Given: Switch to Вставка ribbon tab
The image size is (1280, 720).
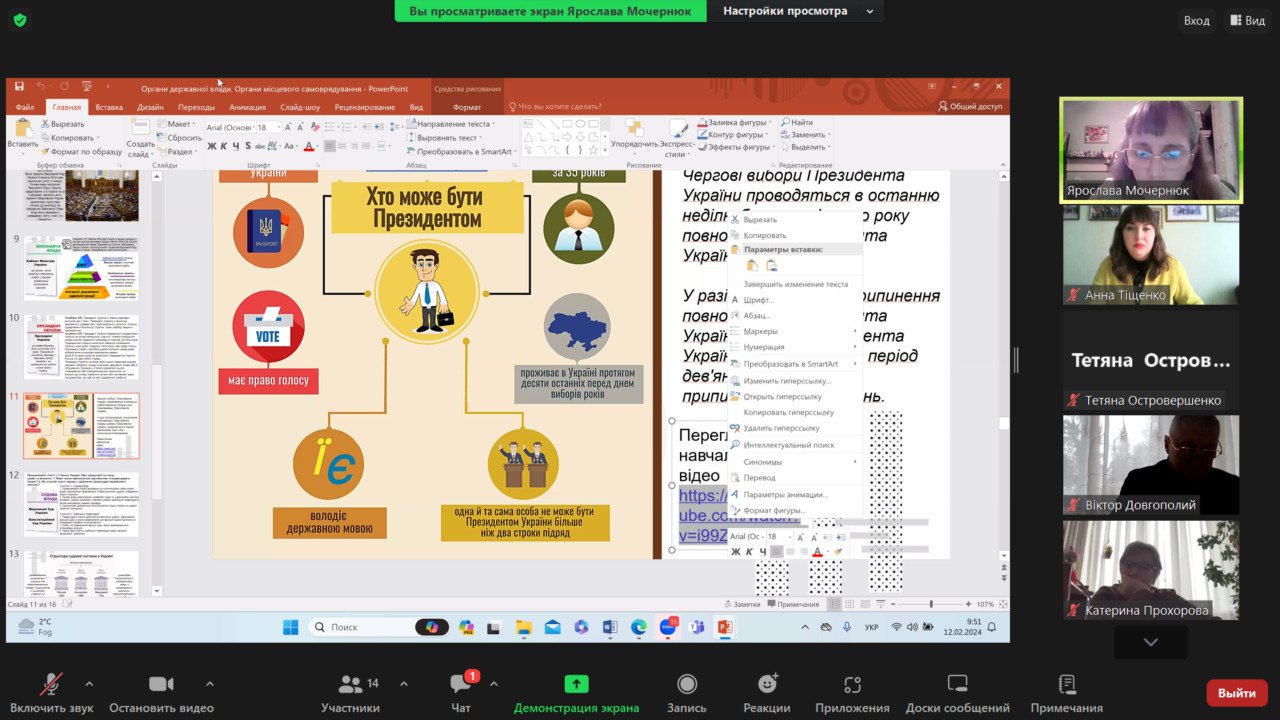Looking at the screenshot, I should pos(109,107).
